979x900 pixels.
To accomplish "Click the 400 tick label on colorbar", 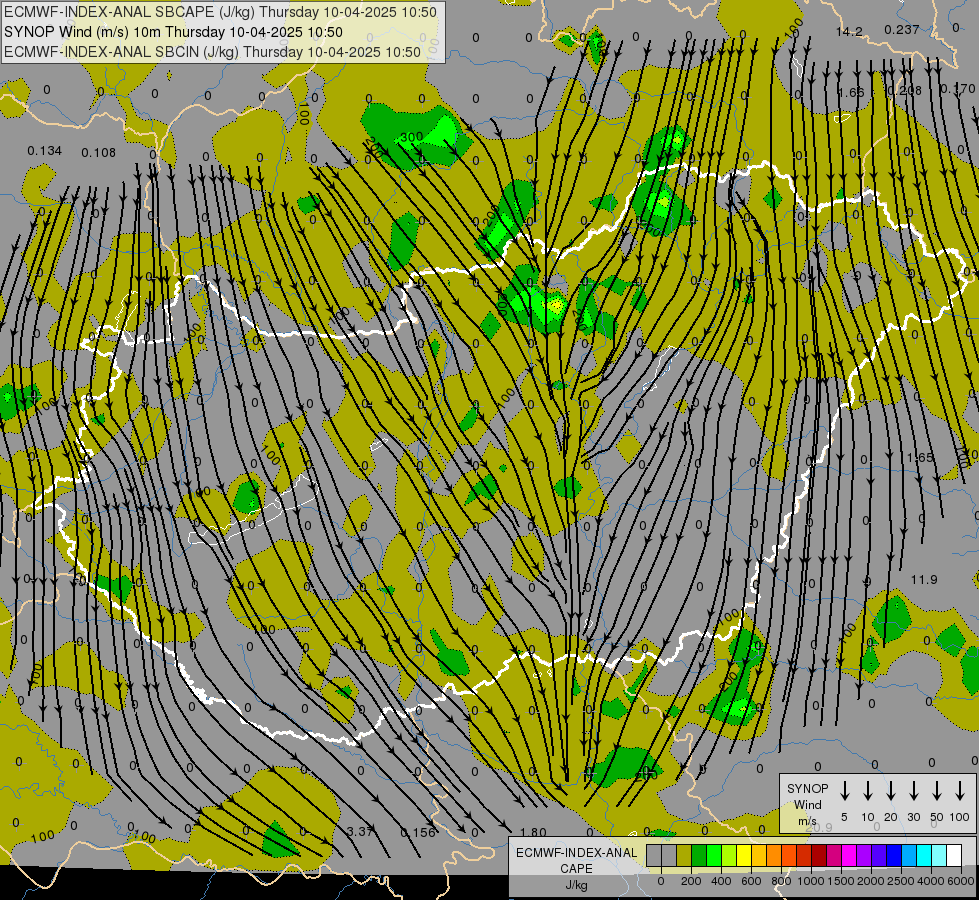I will point(721,881).
